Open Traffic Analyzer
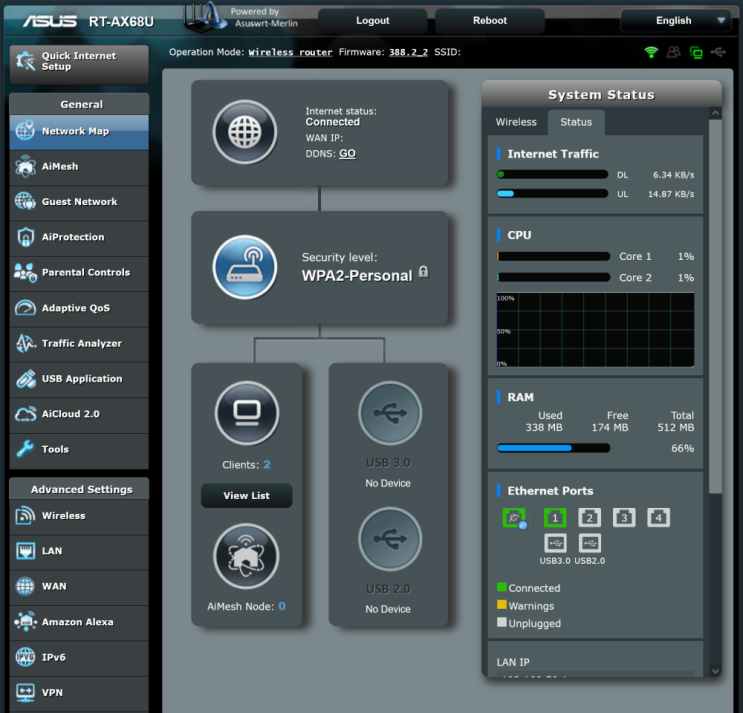Image resolution: width=743 pixels, height=713 pixels. pyautogui.click(x=79, y=343)
